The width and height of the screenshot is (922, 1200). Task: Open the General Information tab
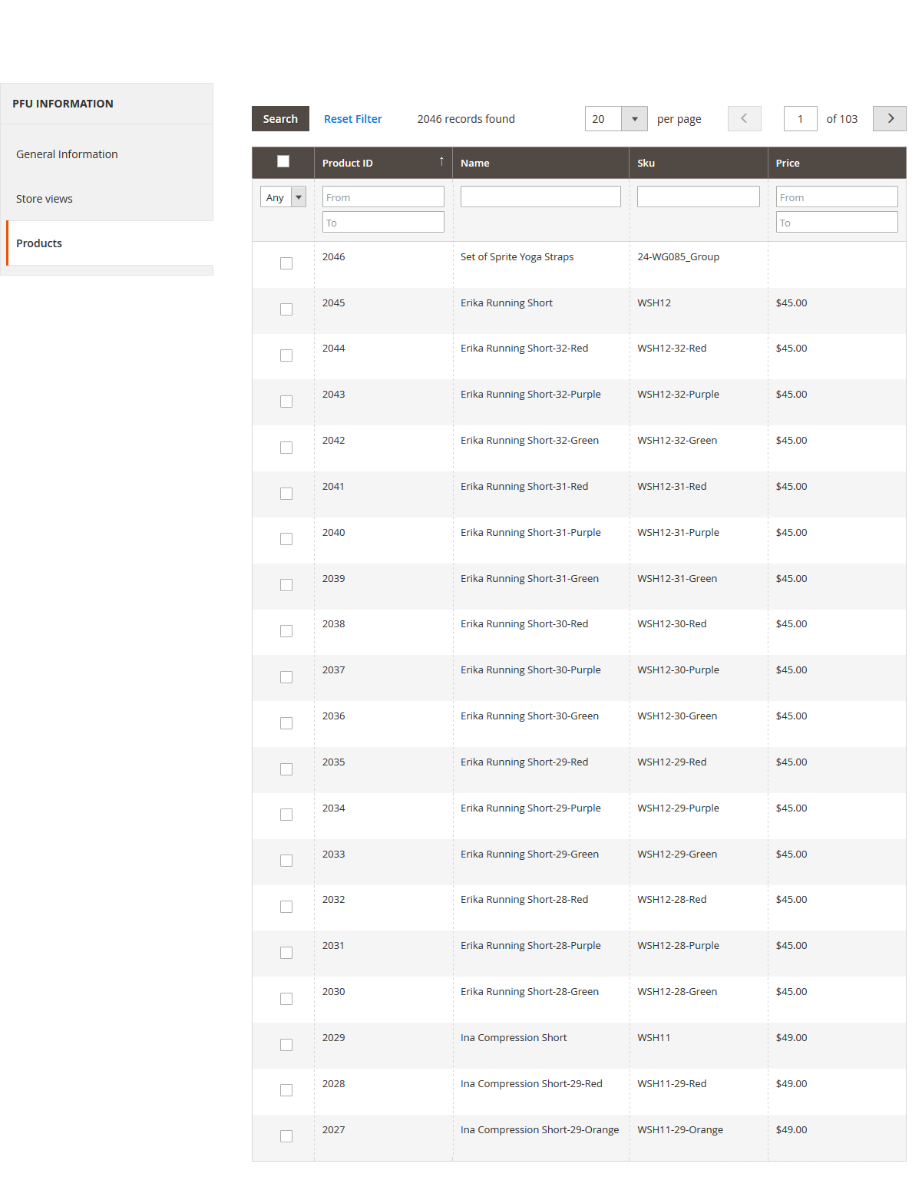(x=67, y=154)
